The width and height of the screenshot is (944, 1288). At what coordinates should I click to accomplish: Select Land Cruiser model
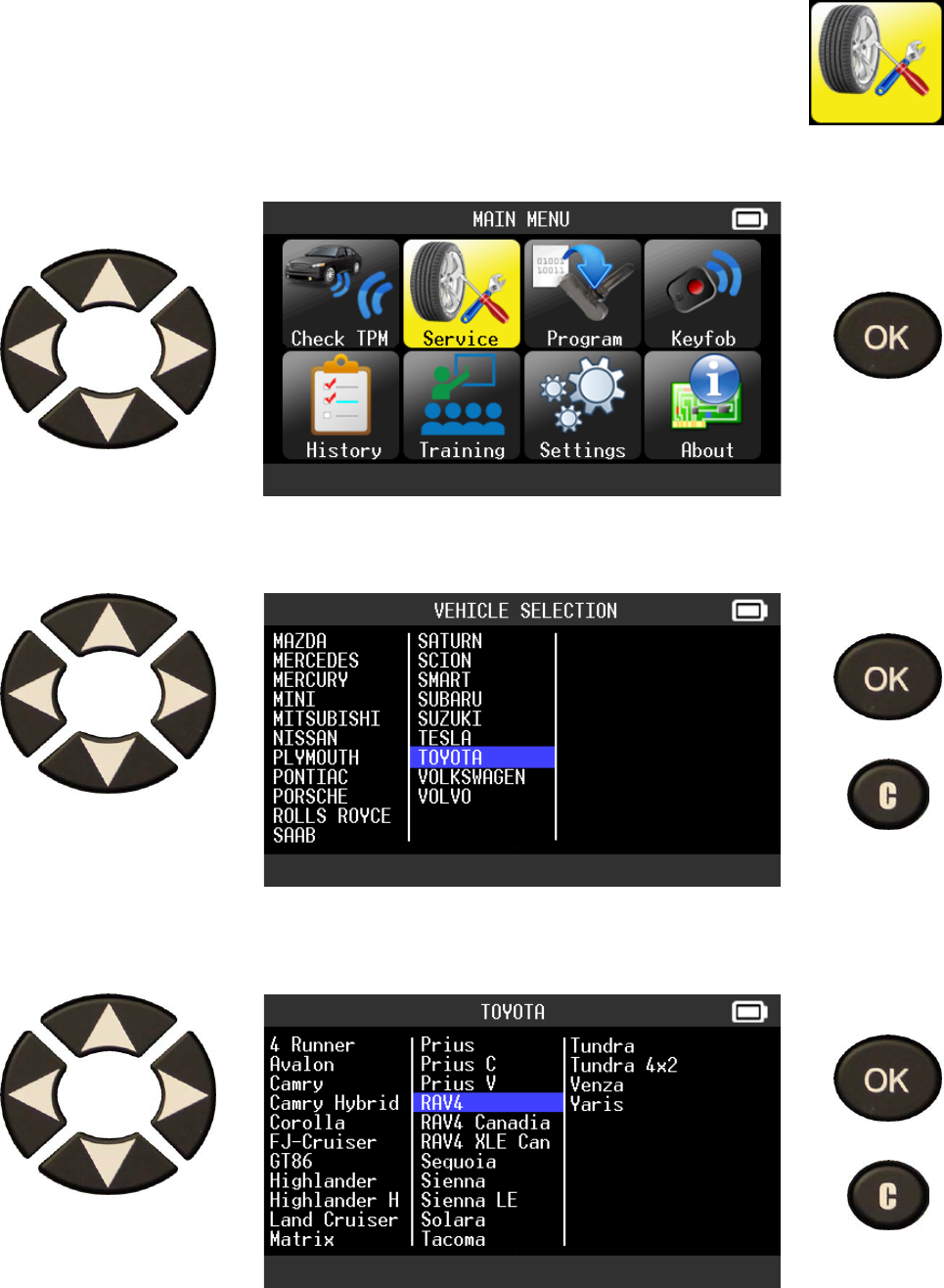(335, 1220)
